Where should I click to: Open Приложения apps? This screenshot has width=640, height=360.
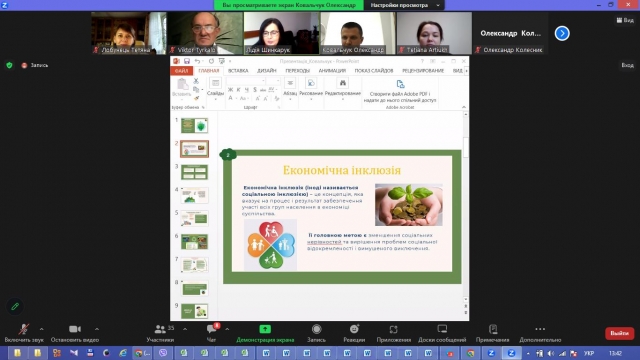(393, 333)
